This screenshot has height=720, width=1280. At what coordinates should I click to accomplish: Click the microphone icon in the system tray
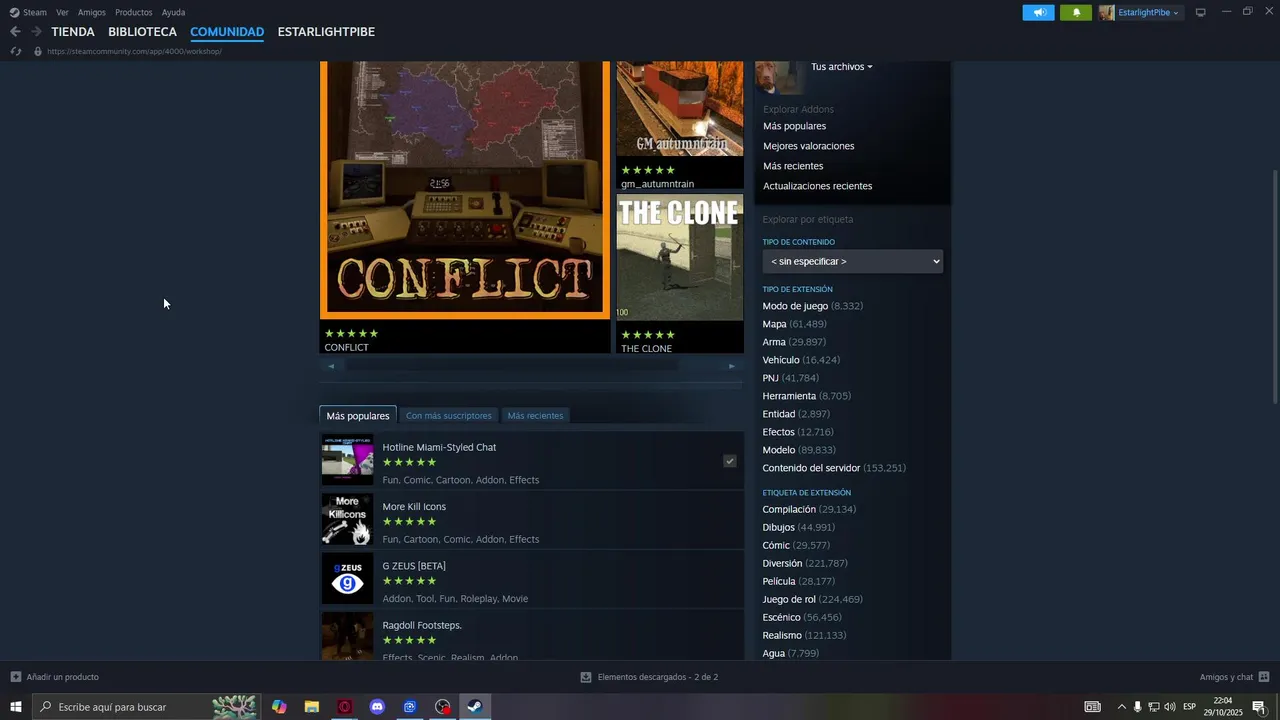pos(1137,707)
